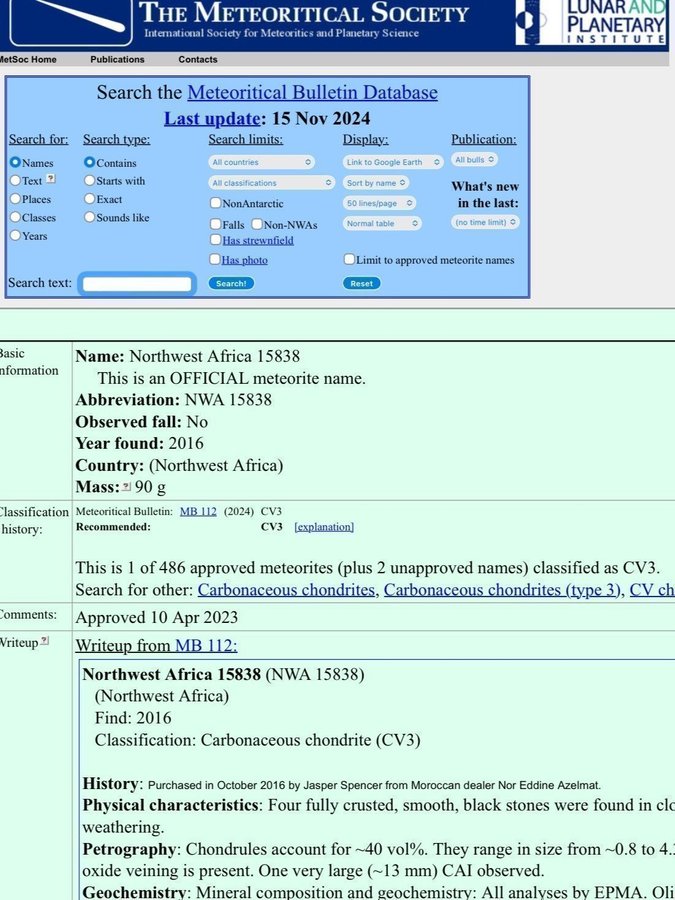Select the Places radio button

point(15,199)
